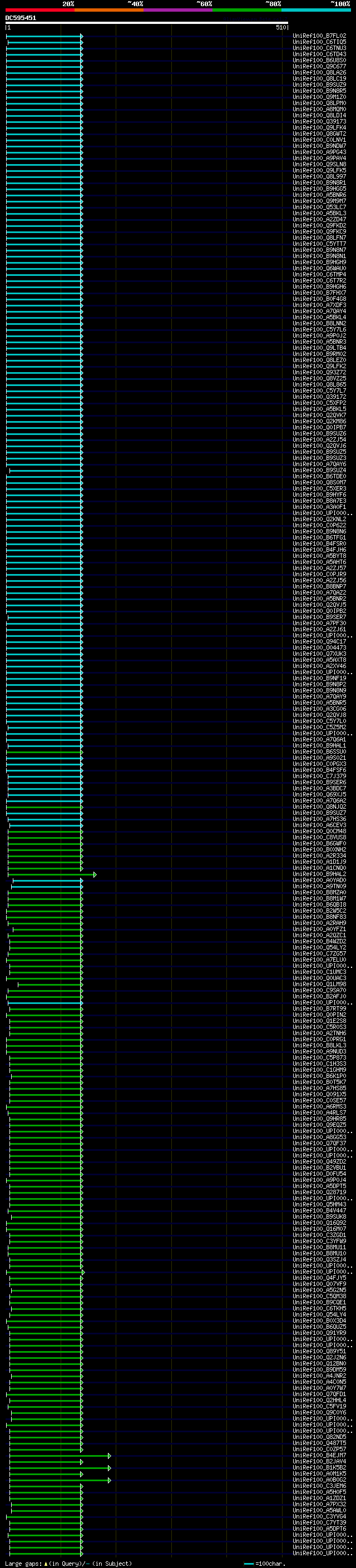Select hit label UniRef100_O04473

pos(319,647)
